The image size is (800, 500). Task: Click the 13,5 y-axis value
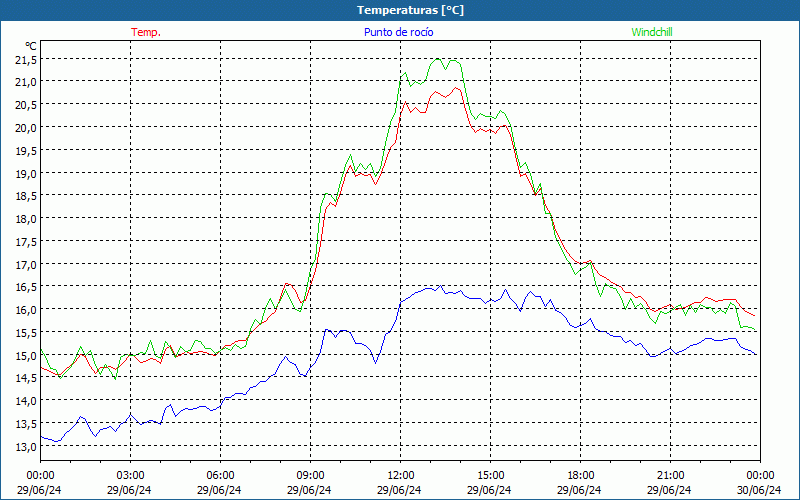(x=26, y=424)
